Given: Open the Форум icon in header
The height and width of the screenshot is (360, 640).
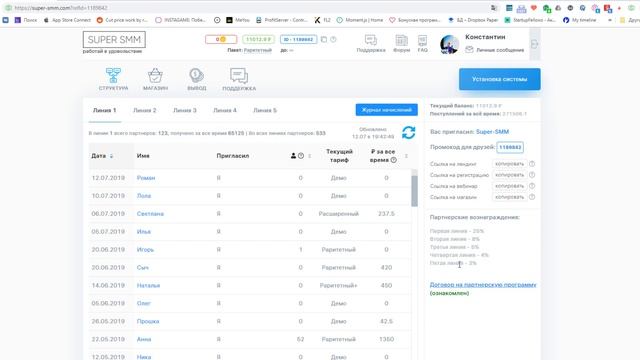Looking at the screenshot, I should (x=402, y=40).
